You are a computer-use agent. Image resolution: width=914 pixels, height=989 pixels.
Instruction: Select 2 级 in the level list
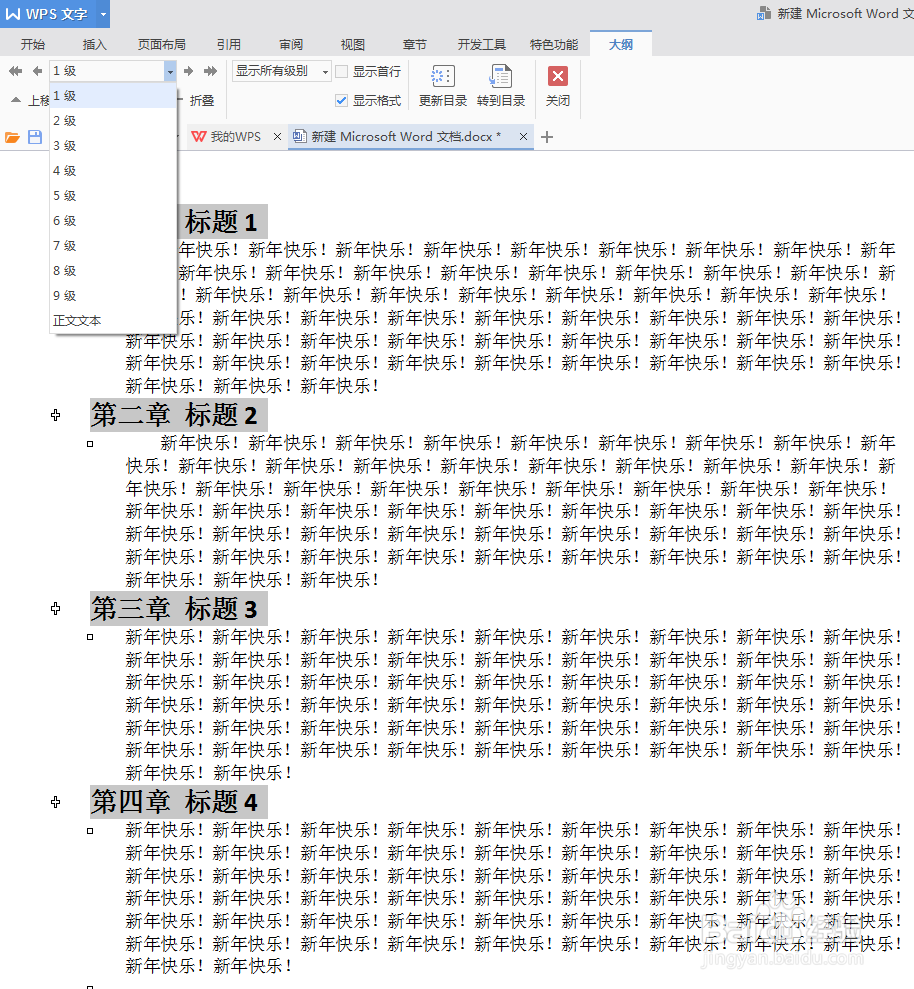tap(113, 120)
